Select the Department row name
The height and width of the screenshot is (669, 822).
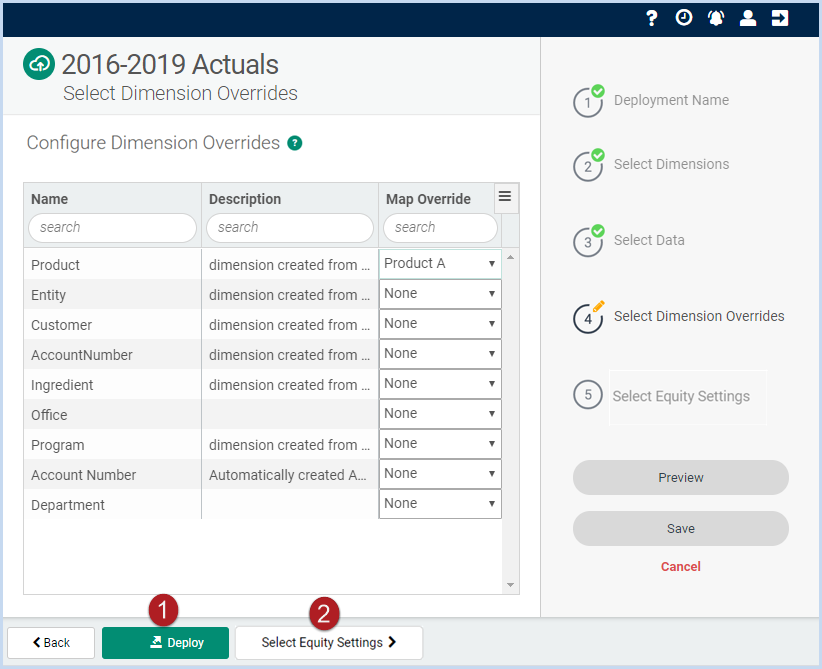68,505
